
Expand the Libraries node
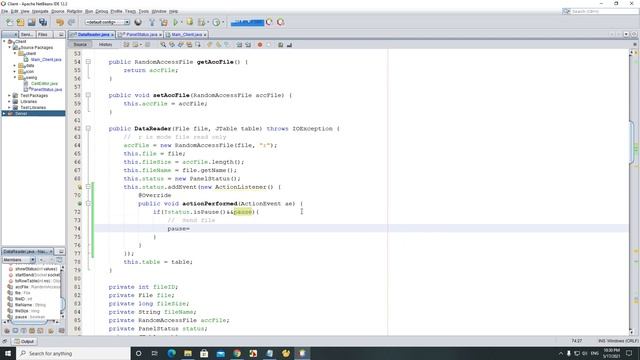tap(10, 101)
